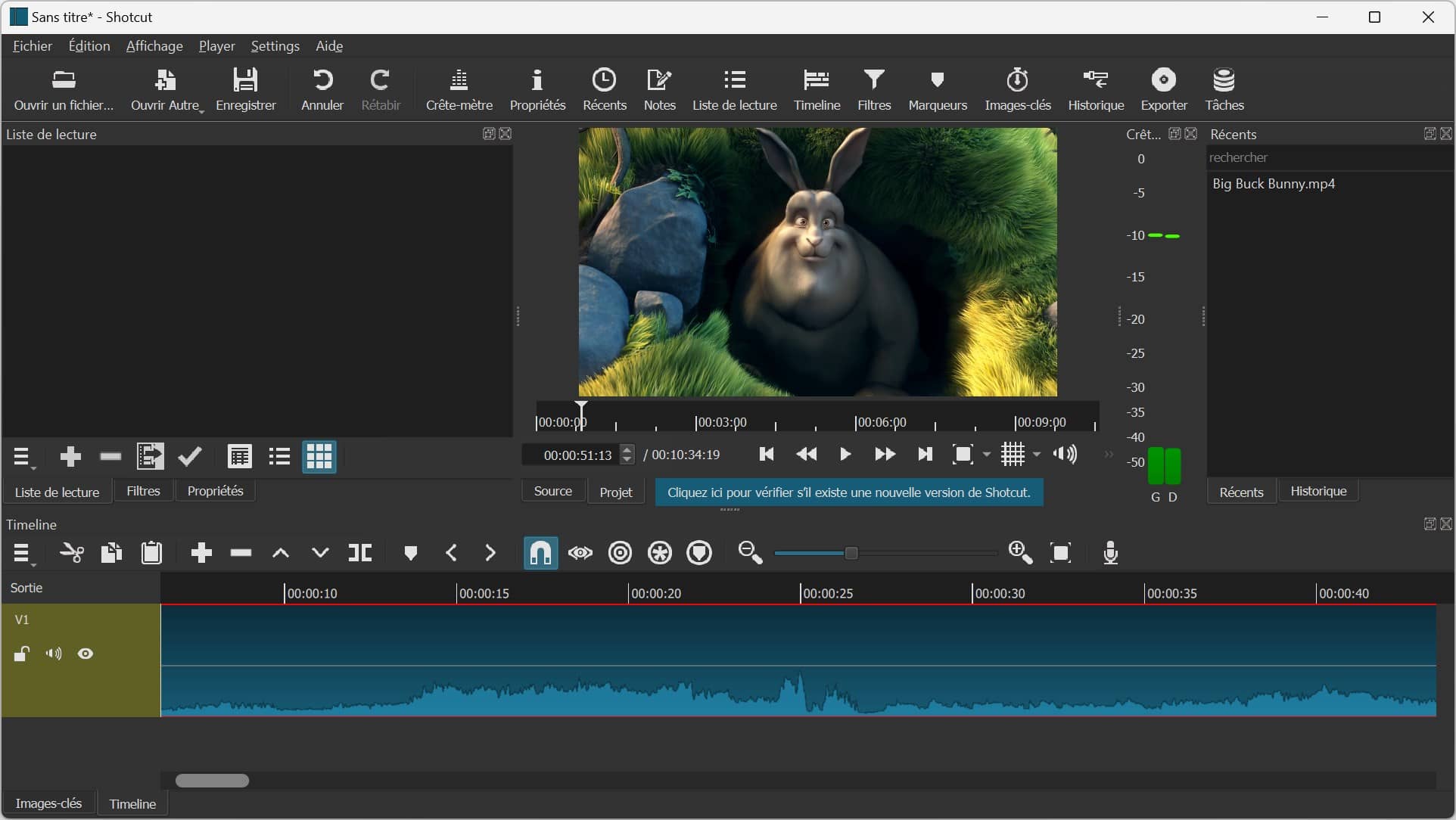The image size is (1456, 820).
Task: Click the Record audio icon in timeline
Action: tap(1109, 552)
